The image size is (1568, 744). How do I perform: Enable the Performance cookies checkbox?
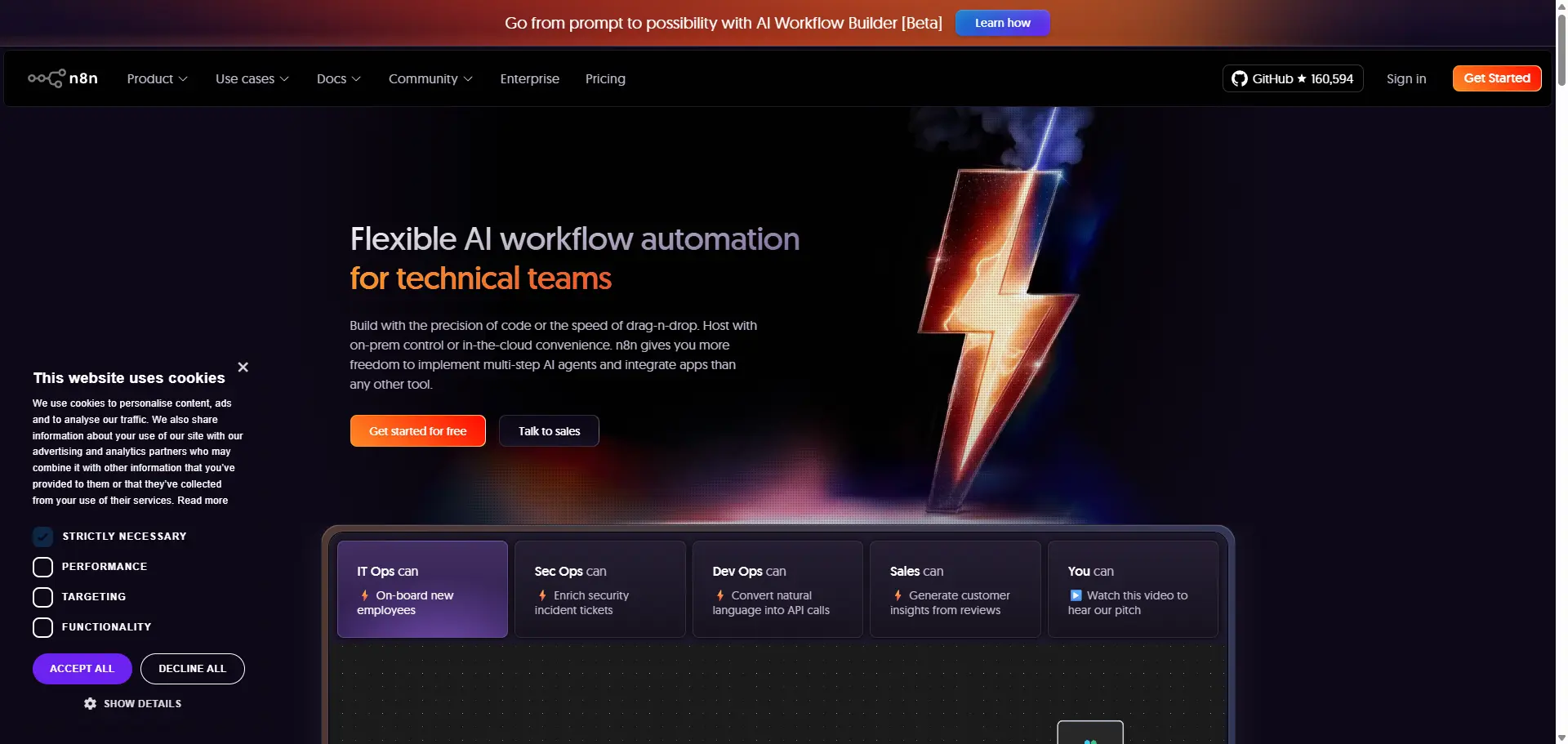42,567
